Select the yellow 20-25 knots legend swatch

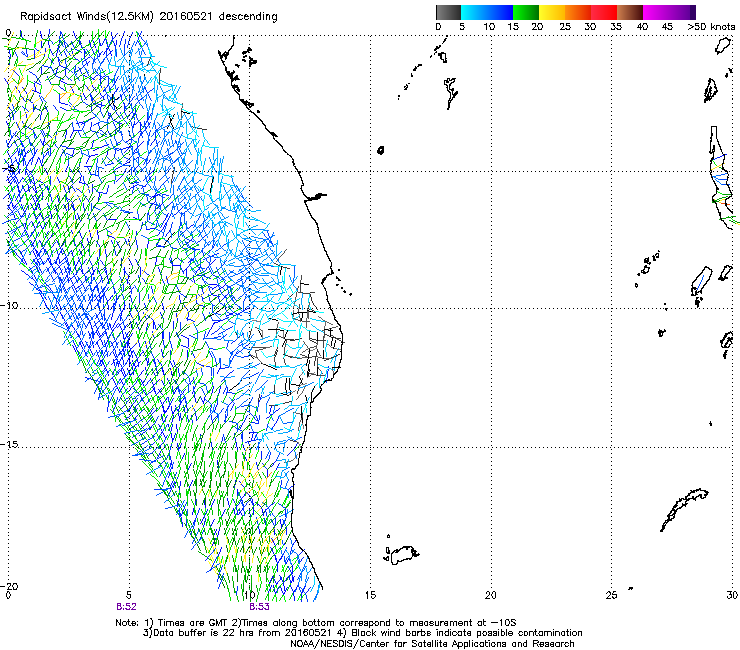pyautogui.click(x=552, y=12)
